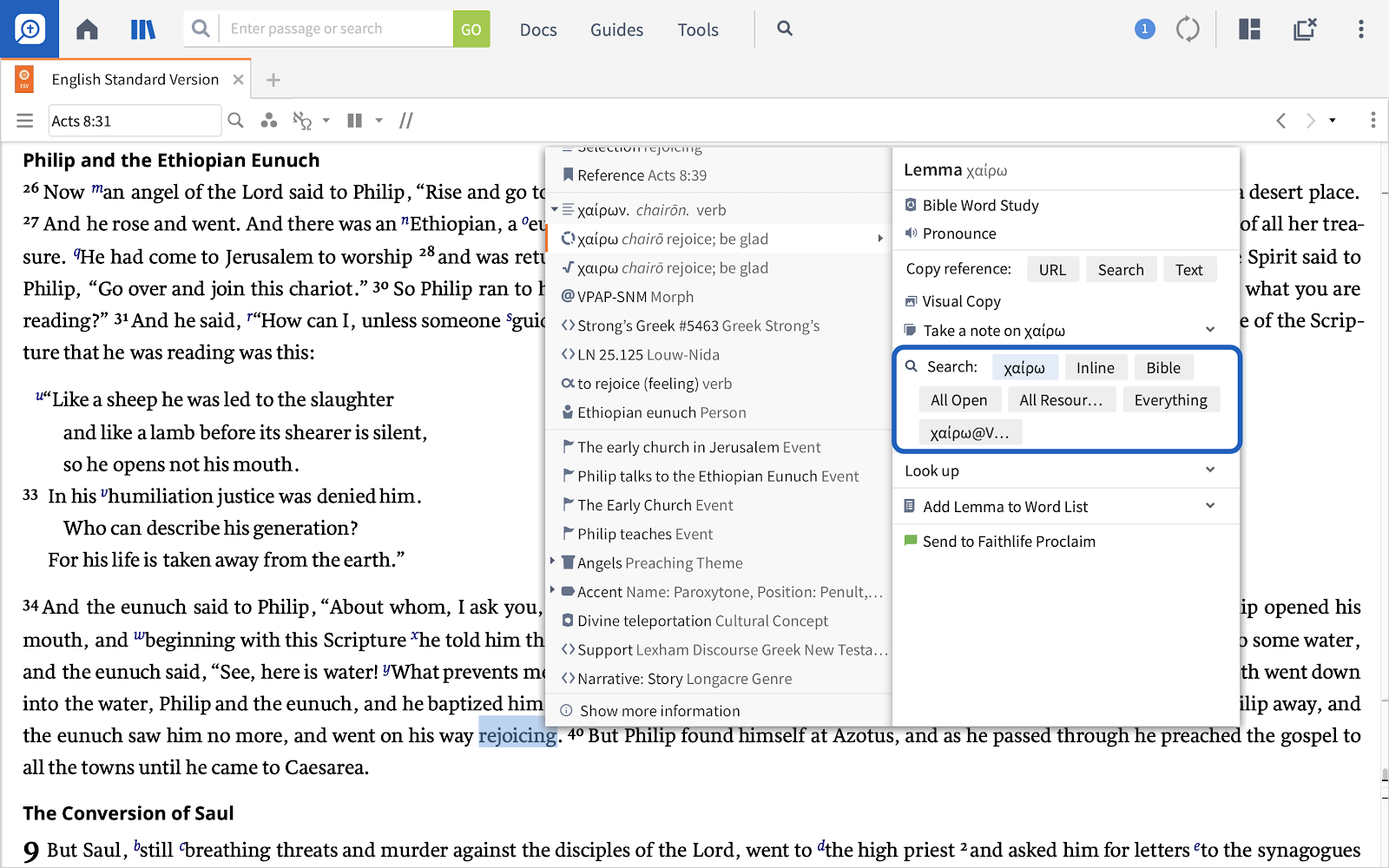Click the search magnifier in the command box

tap(201, 29)
